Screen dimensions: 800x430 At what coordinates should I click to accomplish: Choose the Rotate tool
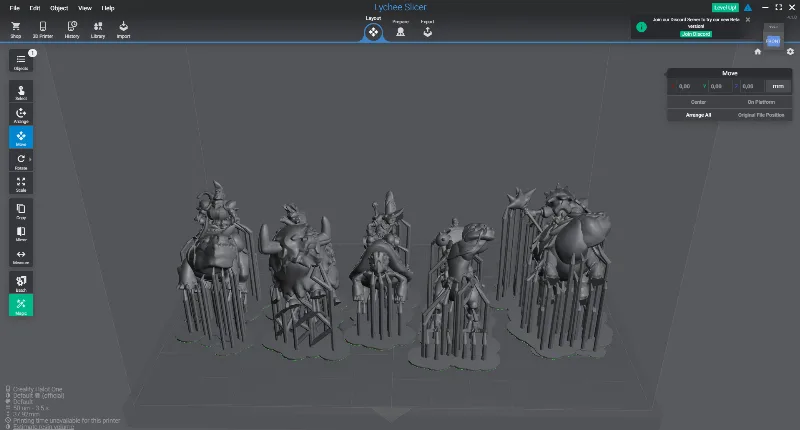click(x=21, y=161)
